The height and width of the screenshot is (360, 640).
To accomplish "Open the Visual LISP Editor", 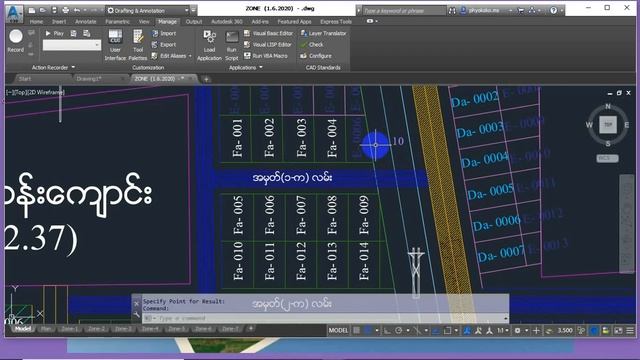I will tap(268, 44).
